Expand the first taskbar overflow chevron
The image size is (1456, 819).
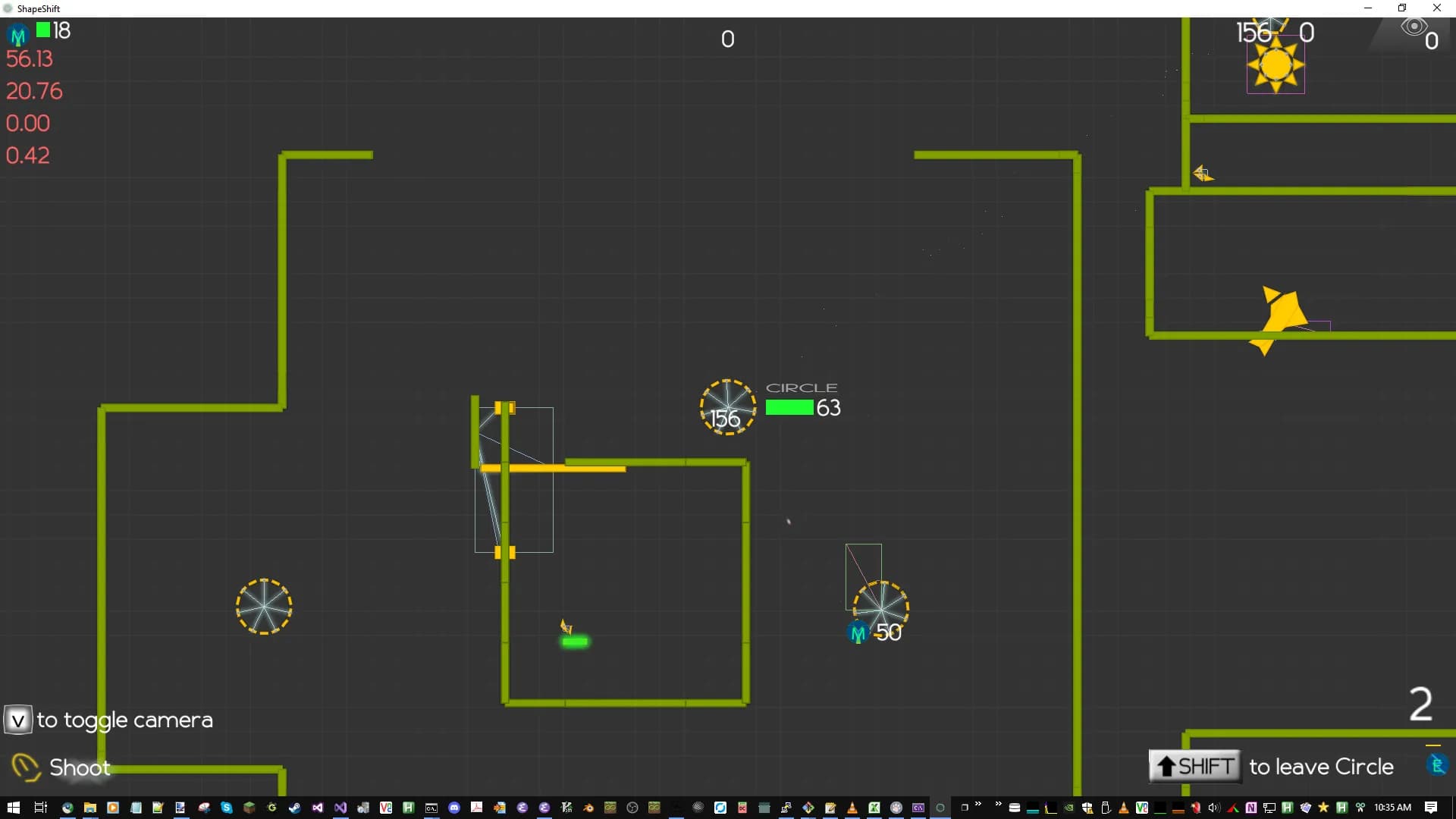point(977,804)
